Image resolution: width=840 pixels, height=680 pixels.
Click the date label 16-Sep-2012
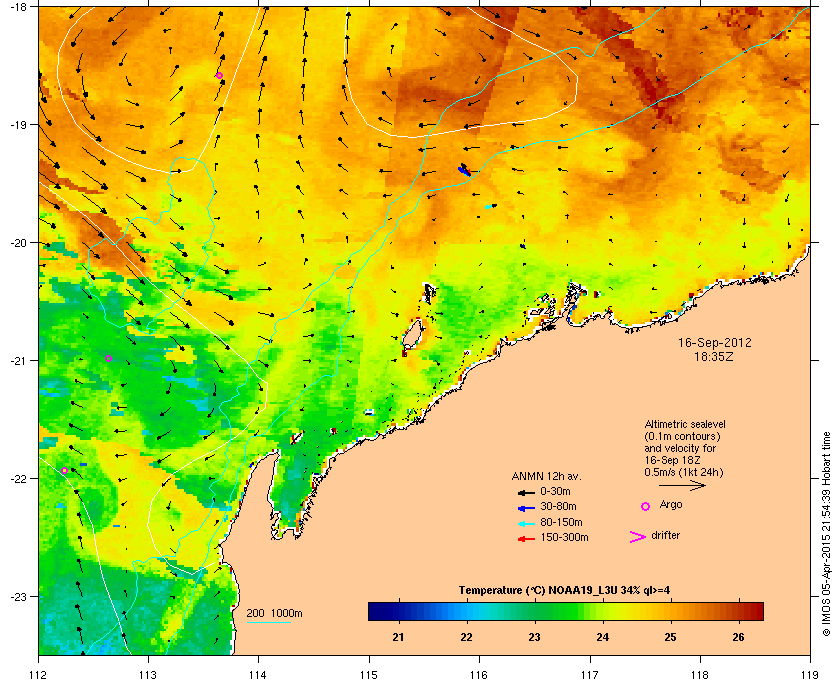point(714,342)
